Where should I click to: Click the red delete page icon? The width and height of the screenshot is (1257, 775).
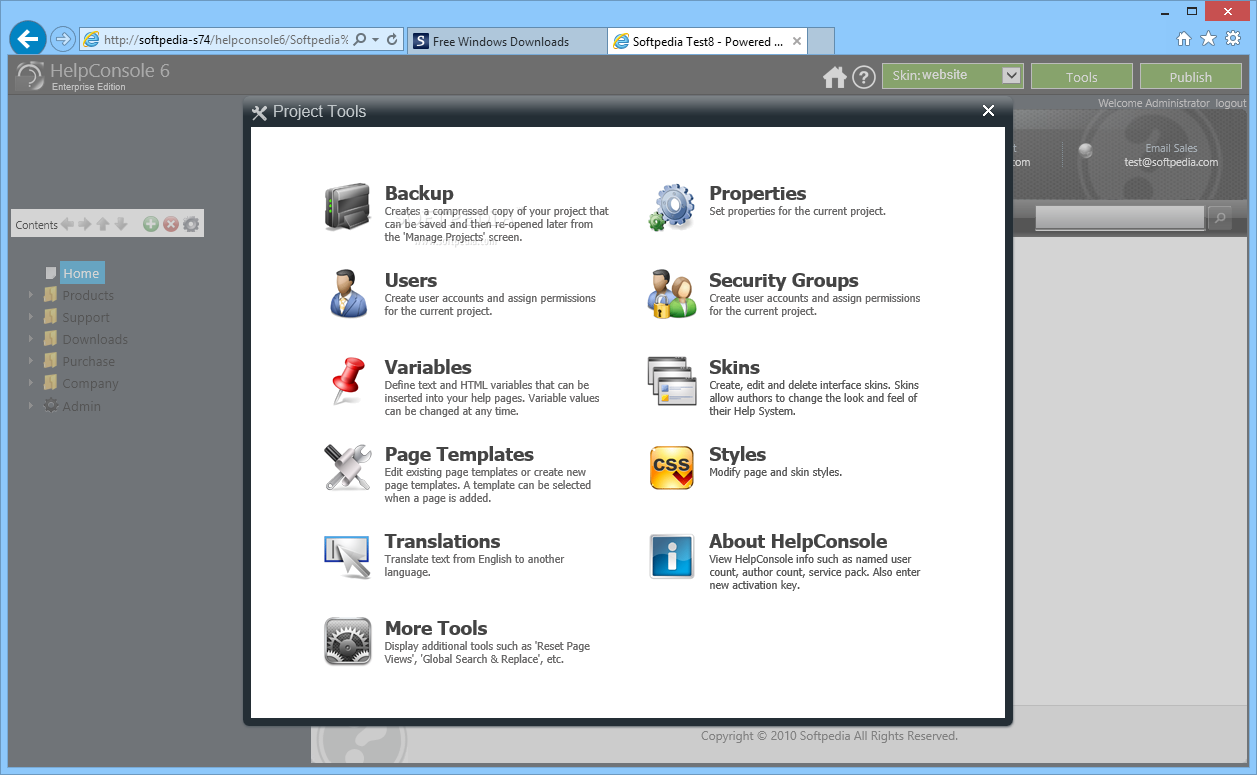click(x=171, y=224)
